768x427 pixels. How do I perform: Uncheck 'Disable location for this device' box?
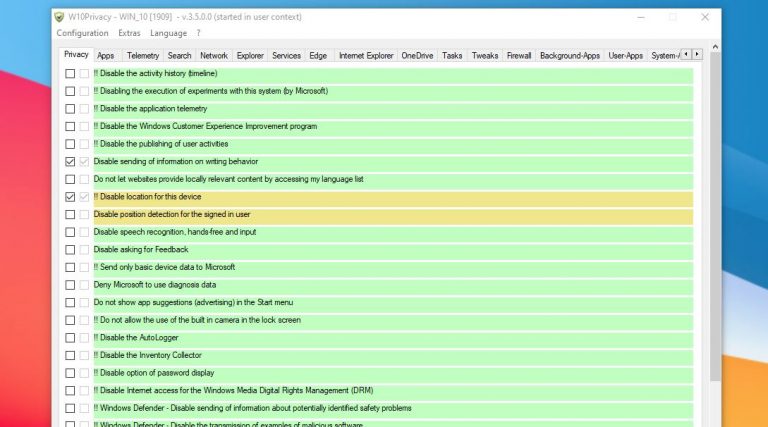pyautogui.click(x=70, y=197)
